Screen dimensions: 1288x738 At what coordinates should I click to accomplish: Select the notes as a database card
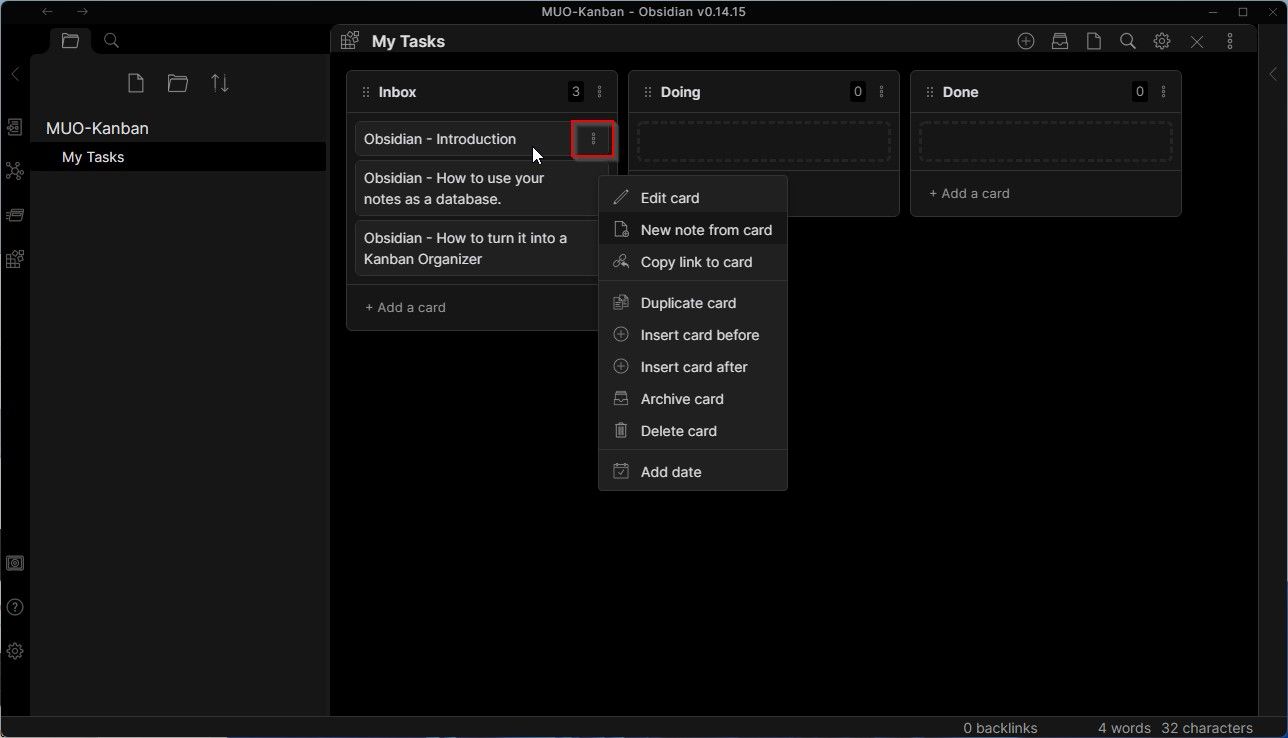(476, 188)
